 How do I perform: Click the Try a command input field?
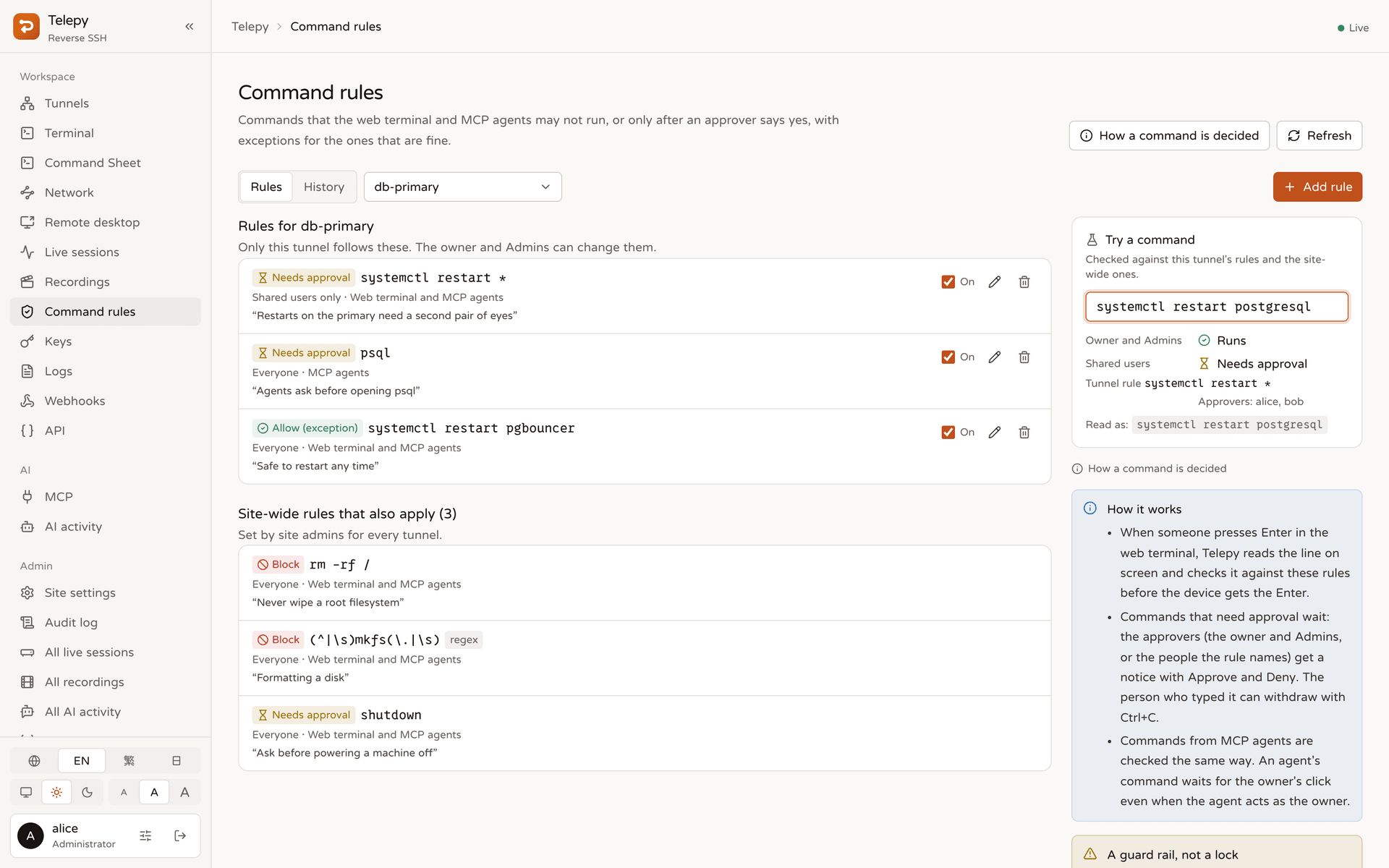[1217, 307]
